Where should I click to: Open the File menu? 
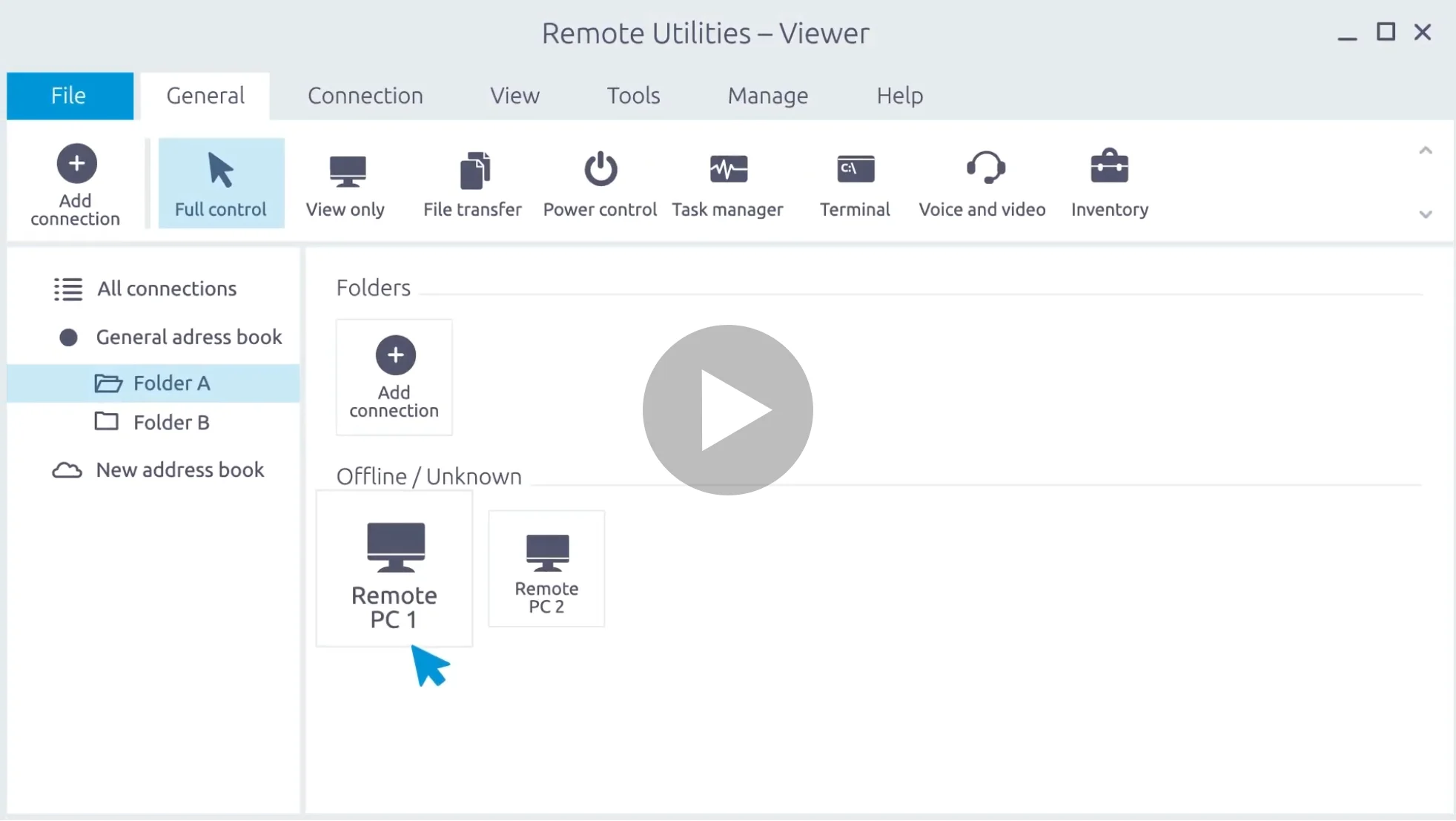(x=69, y=94)
